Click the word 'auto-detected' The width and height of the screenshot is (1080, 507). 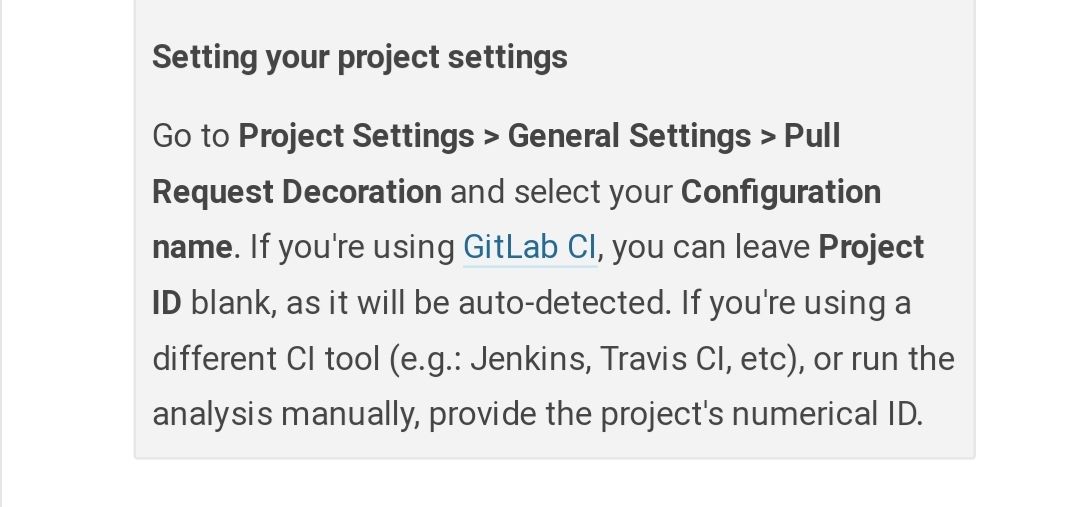(564, 303)
